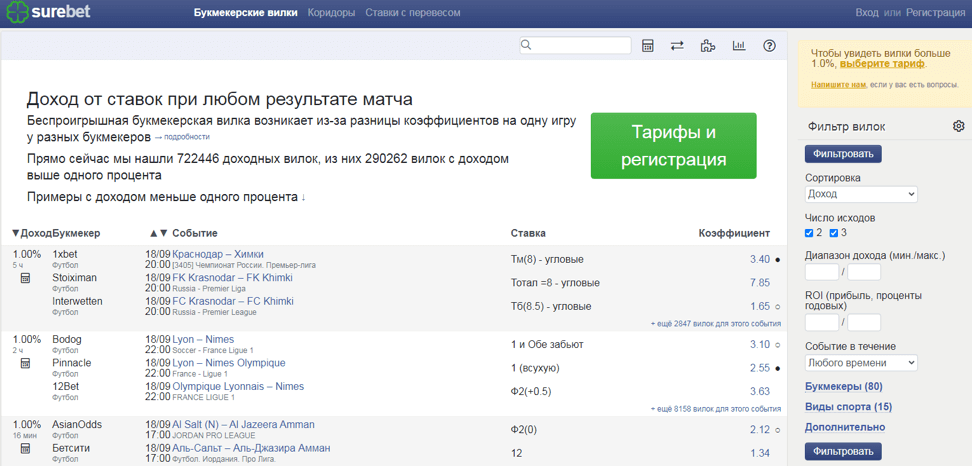Click the swap arrows toolbar icon
Image resolution: width=972 pixels, height=466 pixels.
[678, 46]
